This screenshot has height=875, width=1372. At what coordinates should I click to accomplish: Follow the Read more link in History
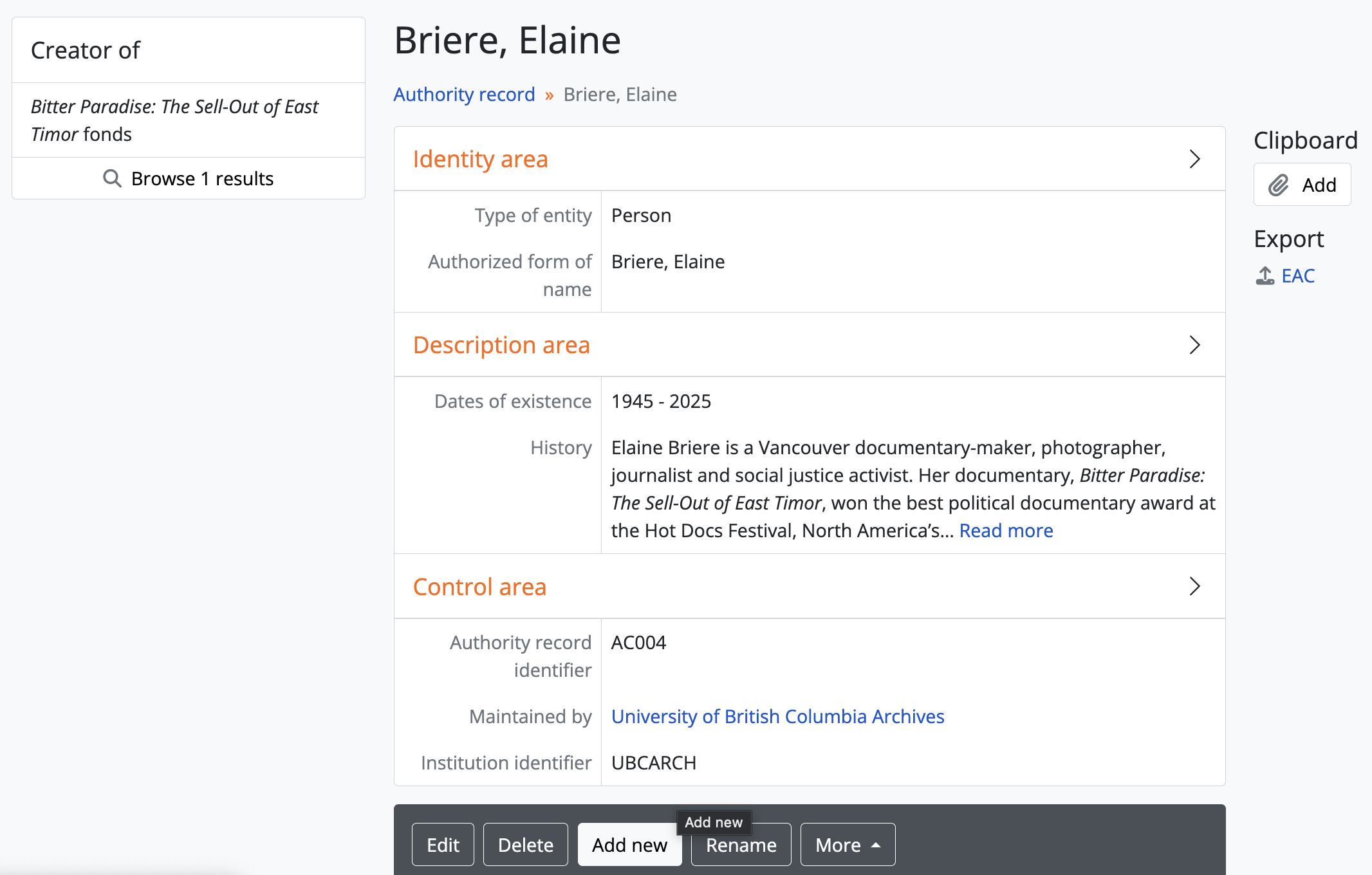[1006, 531]
